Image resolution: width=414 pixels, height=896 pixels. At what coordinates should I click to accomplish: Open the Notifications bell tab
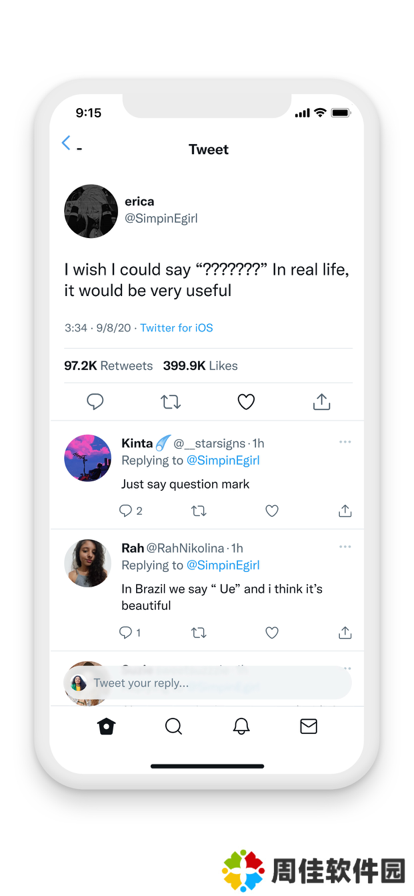(241, 726)
